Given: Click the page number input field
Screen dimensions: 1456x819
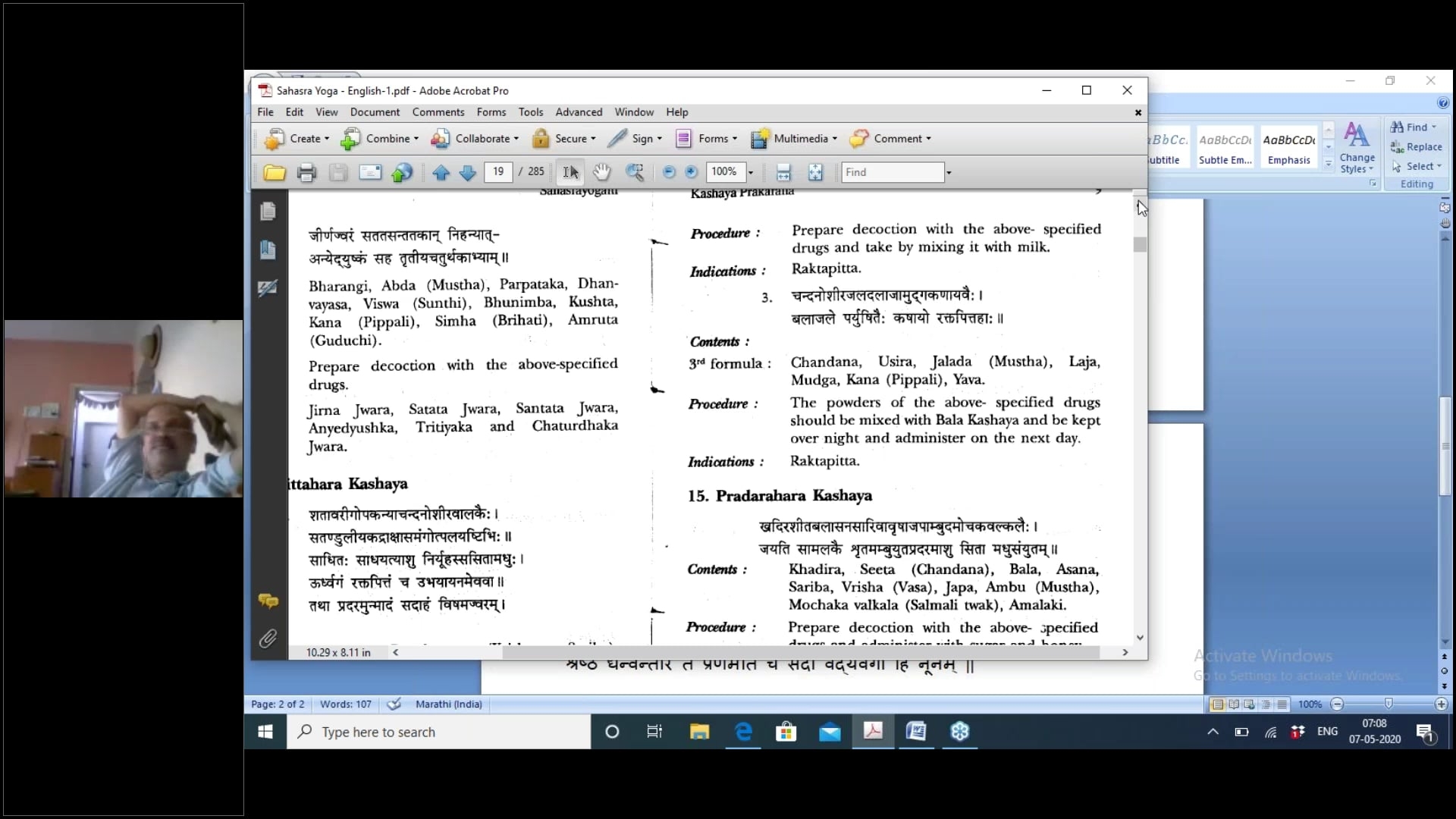Looking at the screenshot, I should [x=498, y=172].
